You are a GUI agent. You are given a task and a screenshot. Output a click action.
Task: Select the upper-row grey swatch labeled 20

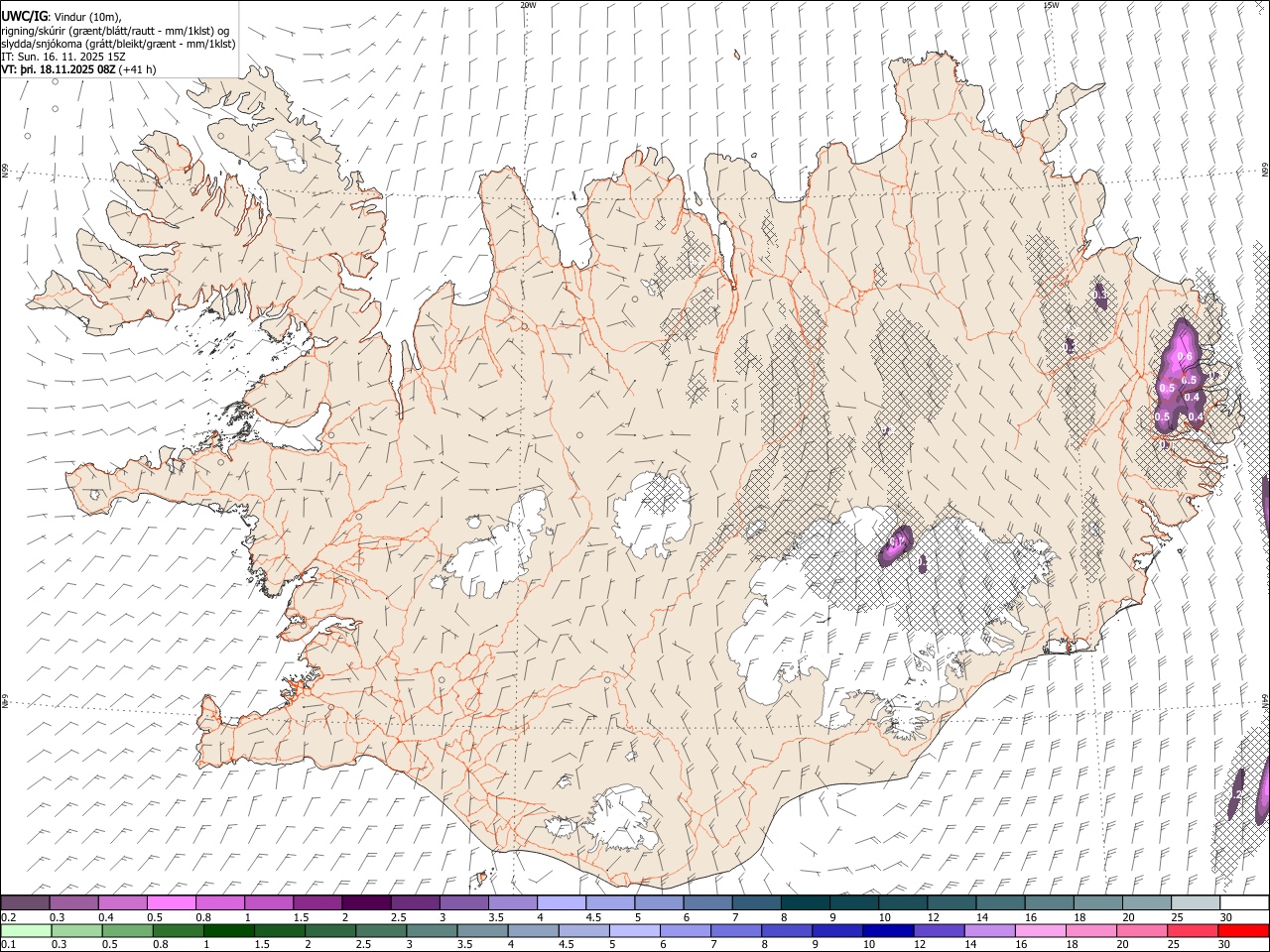pyautogui.click(x=1145, y=902)
